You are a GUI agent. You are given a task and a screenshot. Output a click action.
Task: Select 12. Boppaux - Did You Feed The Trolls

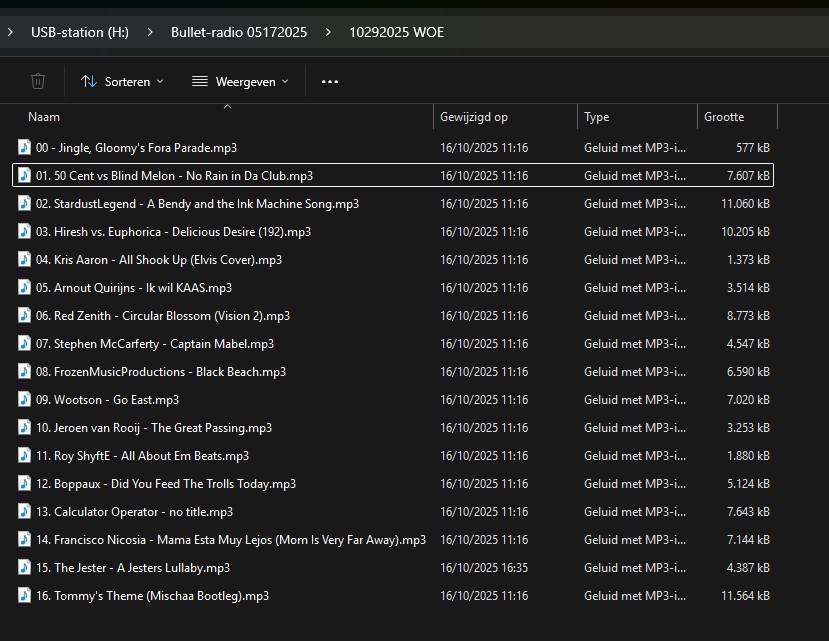(x=166, y=484)
